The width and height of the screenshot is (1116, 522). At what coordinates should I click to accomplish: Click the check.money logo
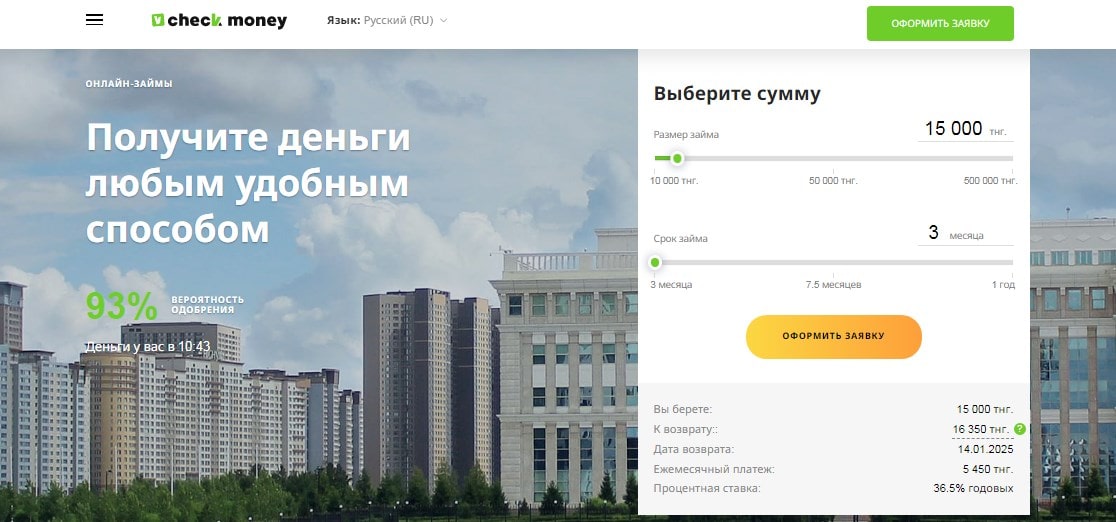pos(219,21)
